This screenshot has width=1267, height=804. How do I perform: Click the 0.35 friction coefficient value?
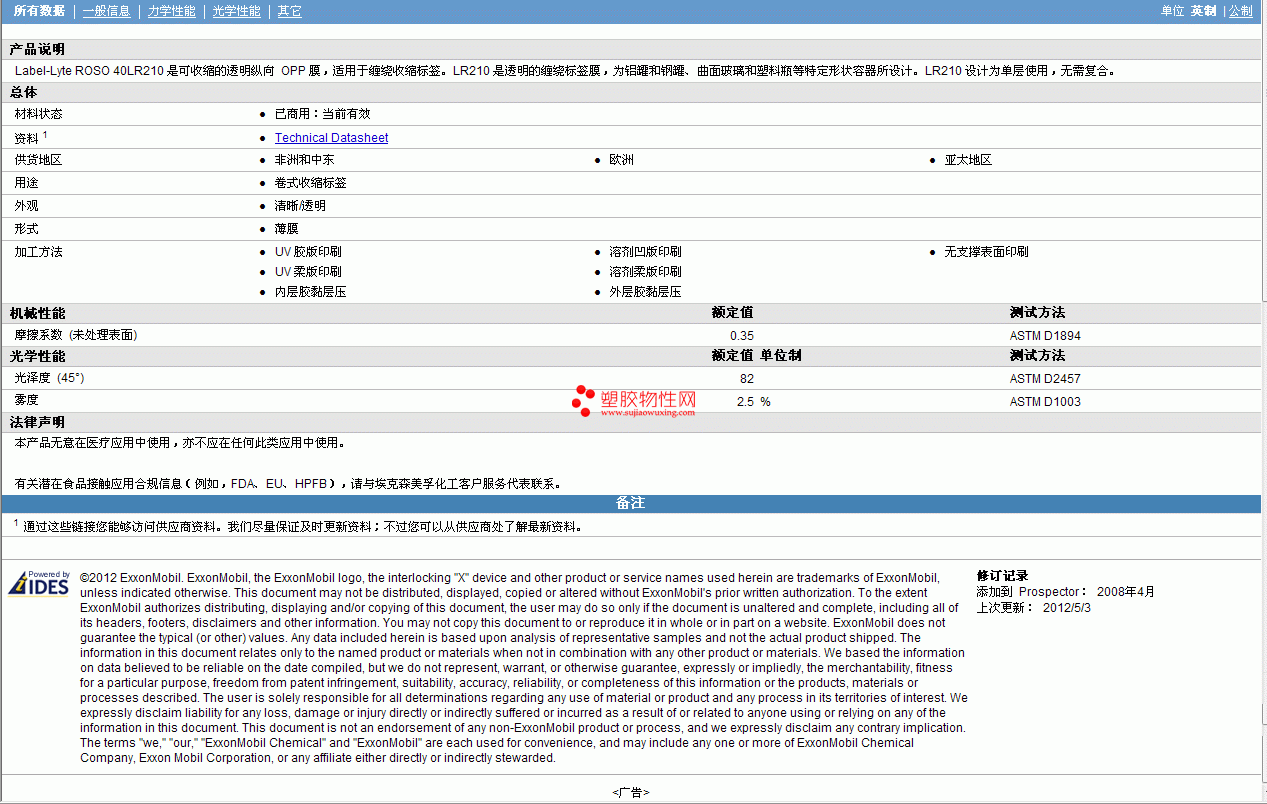click(x=742, y=336)
